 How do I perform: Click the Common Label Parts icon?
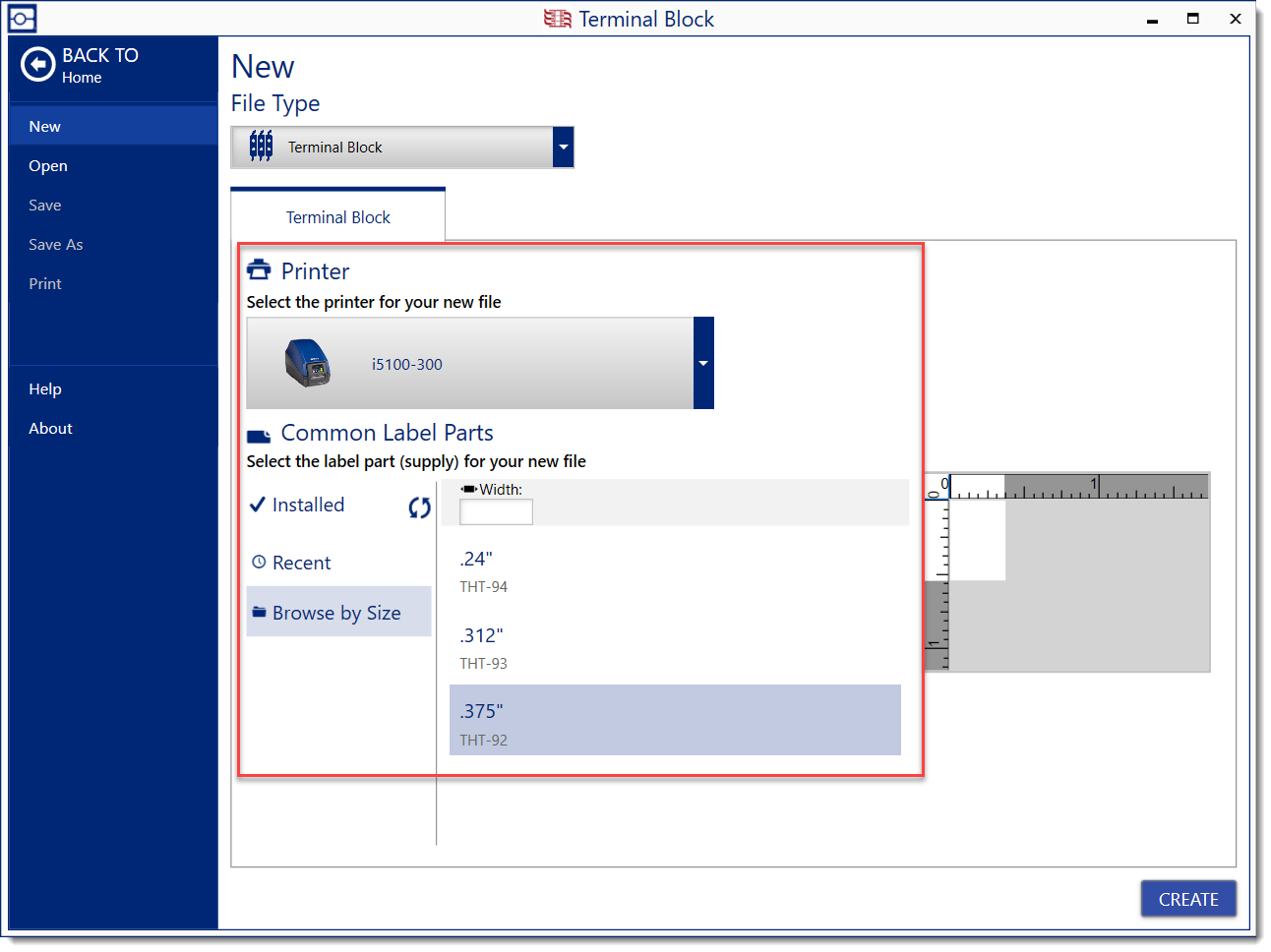click(259, 435)
